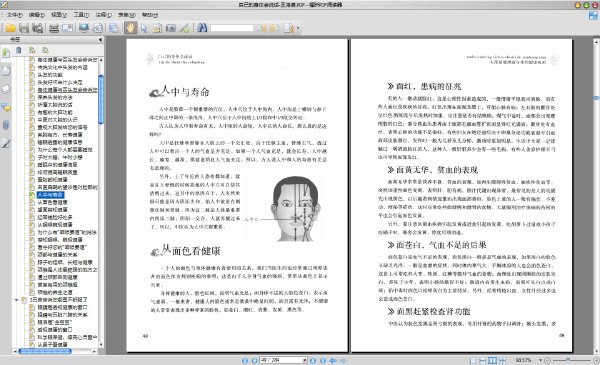The height and width of the screenshot is (365, 600).
Task: Switch to continuous page layout
Action: click(483, 360)
